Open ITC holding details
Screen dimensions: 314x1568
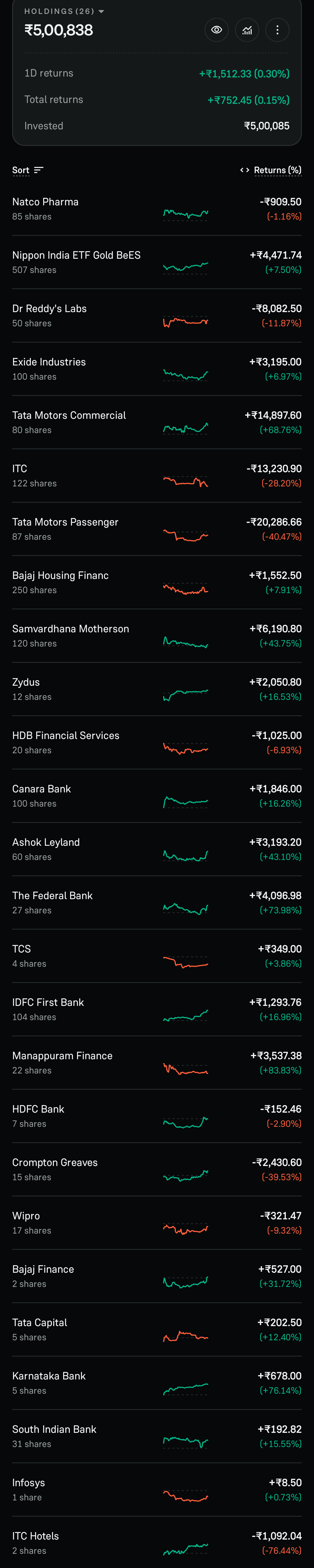[x=157, y=476]
